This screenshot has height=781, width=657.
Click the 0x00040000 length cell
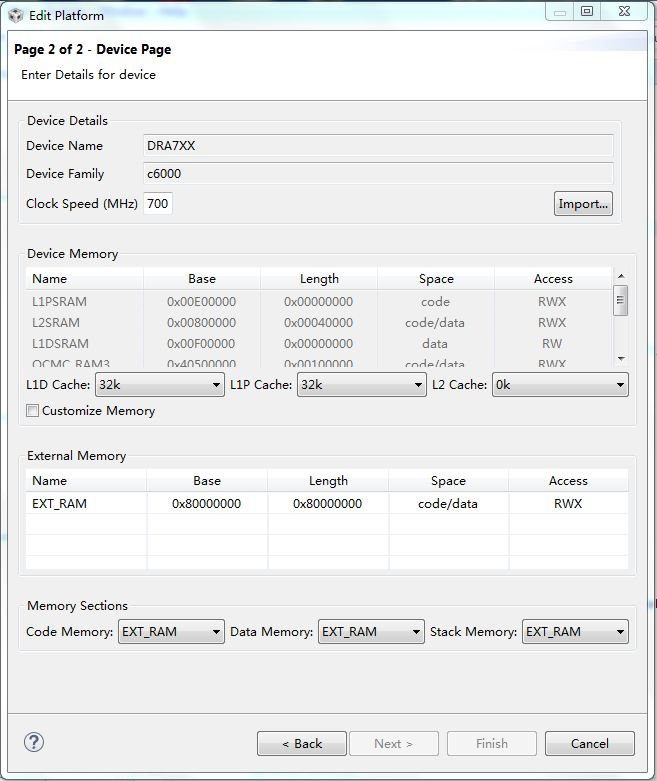click(318, 322)
